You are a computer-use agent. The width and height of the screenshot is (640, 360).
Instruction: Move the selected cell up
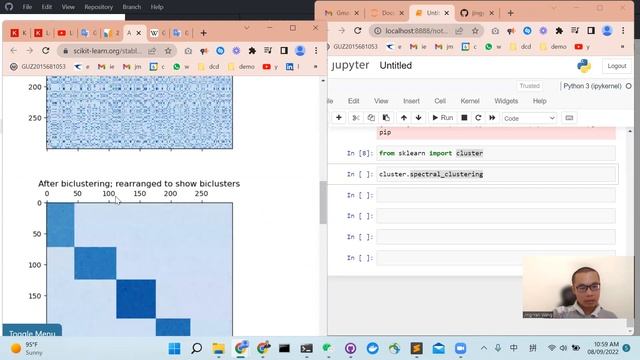[404, 118]
